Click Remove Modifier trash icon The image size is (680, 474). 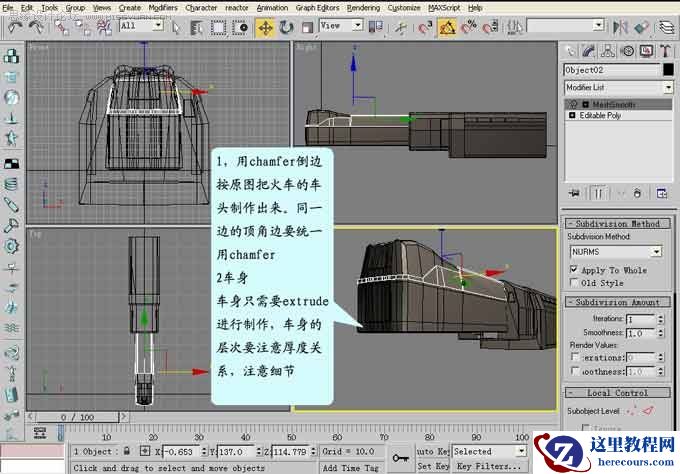637,193
